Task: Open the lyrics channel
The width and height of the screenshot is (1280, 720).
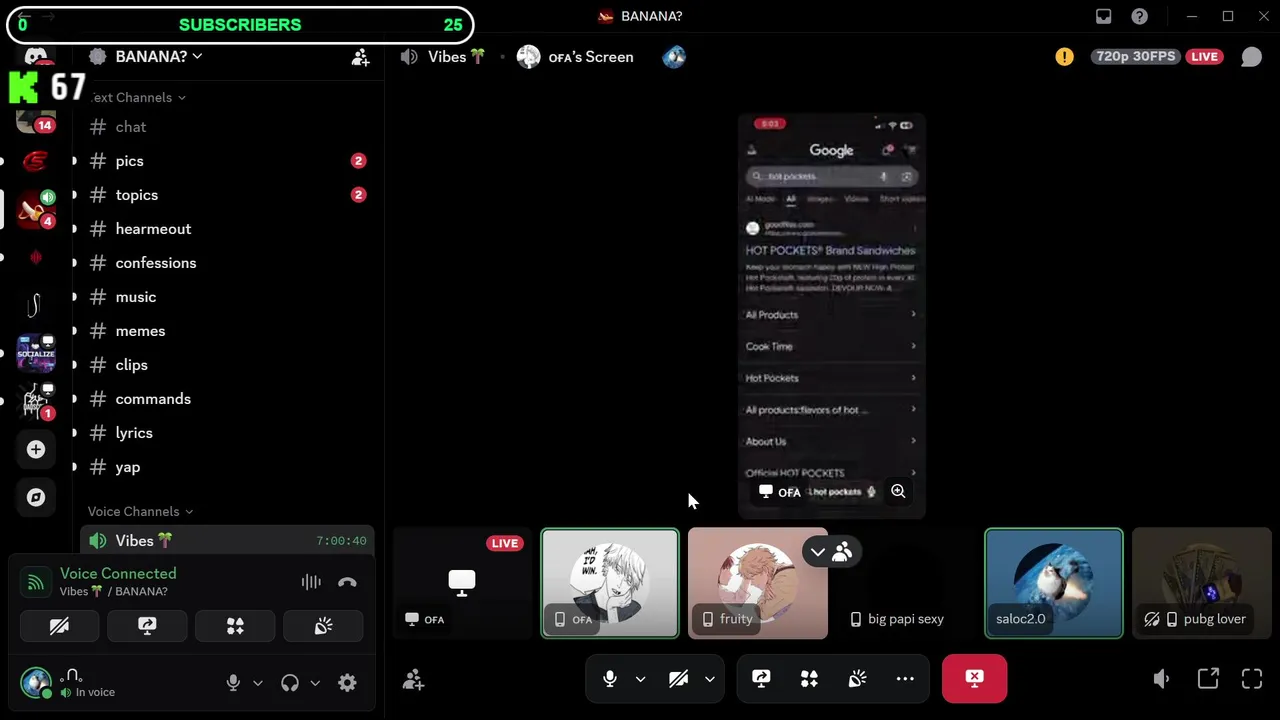Action: (227, 433)
